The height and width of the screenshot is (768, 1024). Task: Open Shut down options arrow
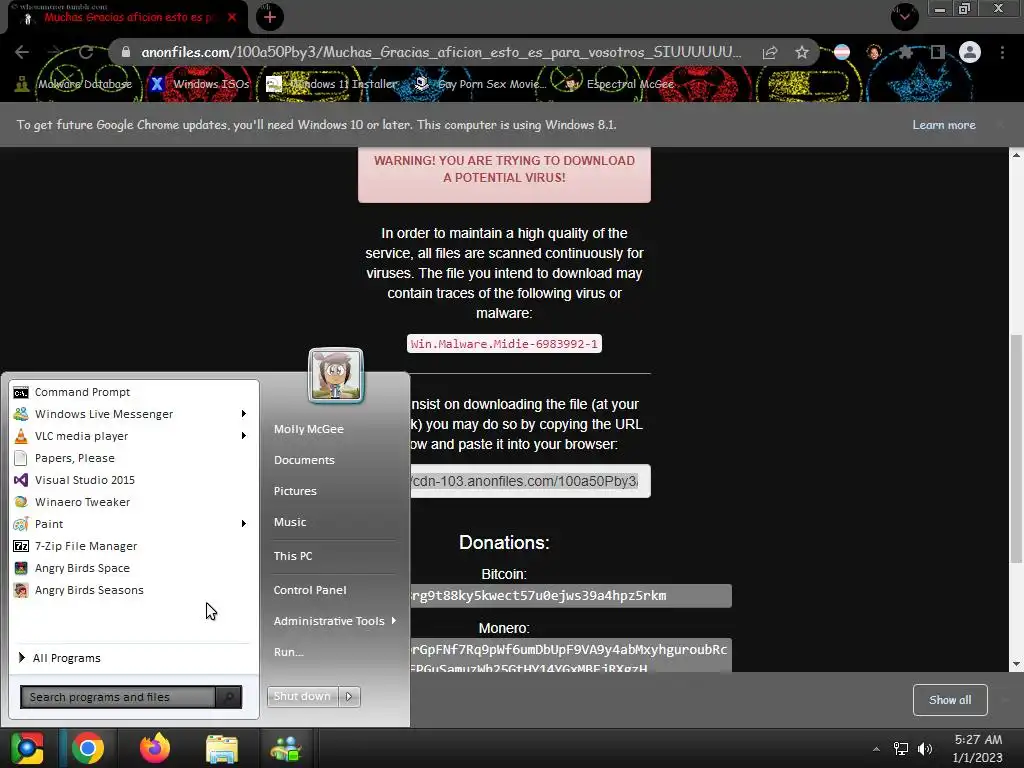pos(349,696)
